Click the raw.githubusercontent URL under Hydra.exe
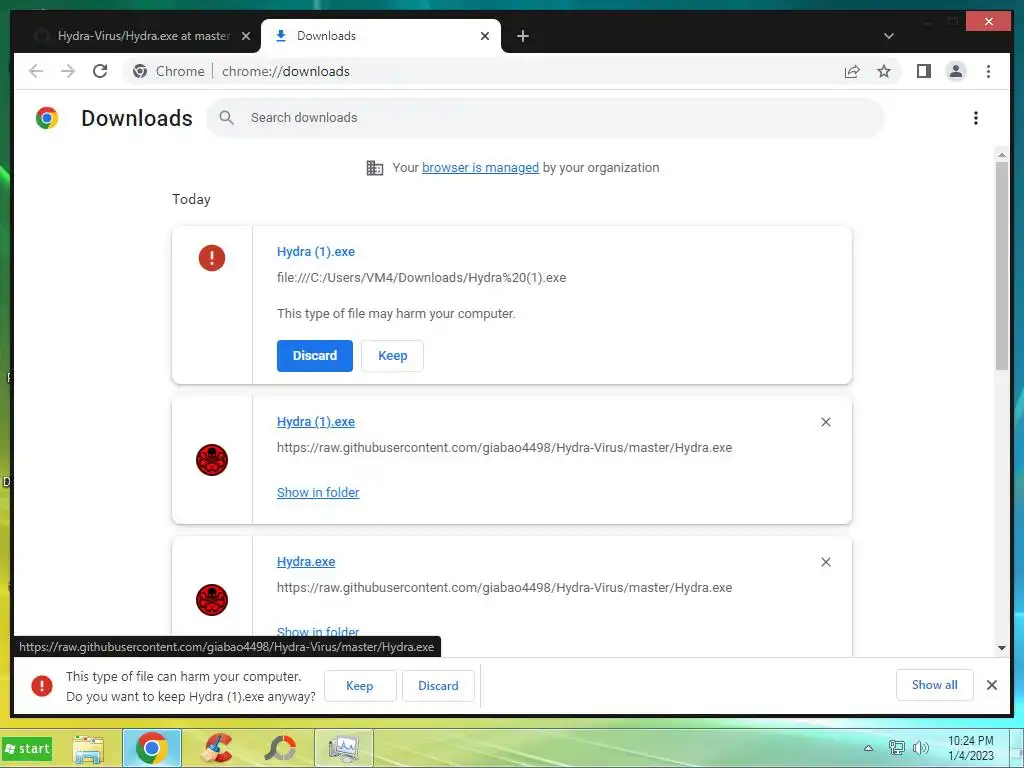Screen dimensions: 1024x768 point(504,588)
